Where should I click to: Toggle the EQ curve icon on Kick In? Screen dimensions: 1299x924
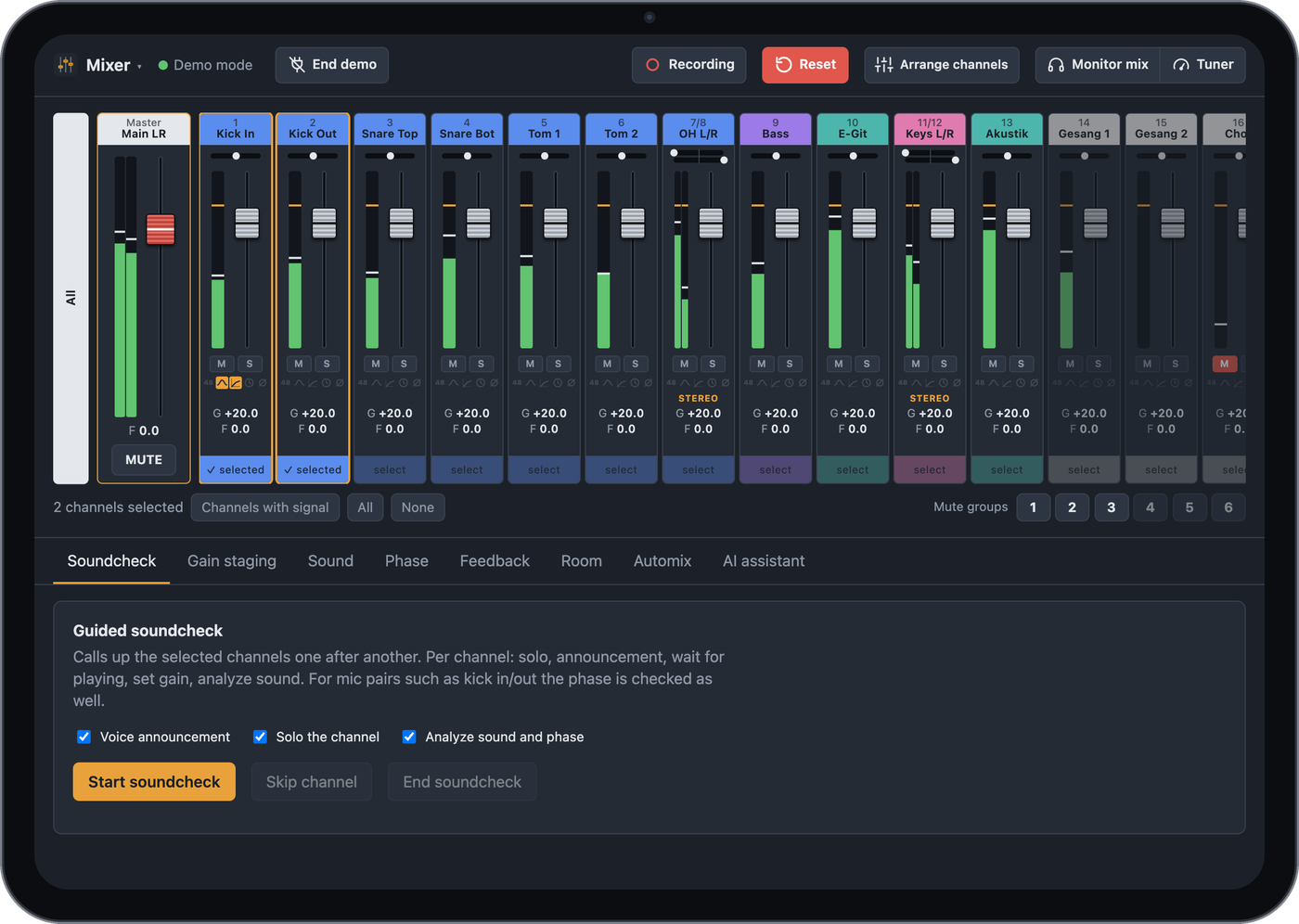(x=222, y=383)
